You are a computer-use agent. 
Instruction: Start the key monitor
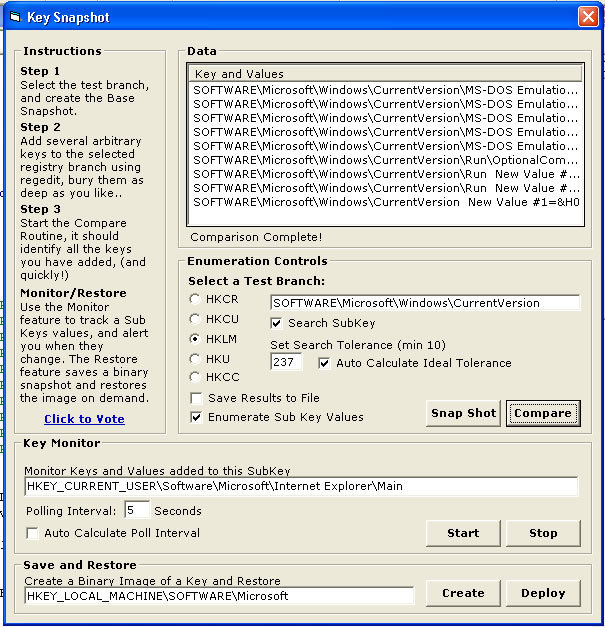tap(463, 533)
